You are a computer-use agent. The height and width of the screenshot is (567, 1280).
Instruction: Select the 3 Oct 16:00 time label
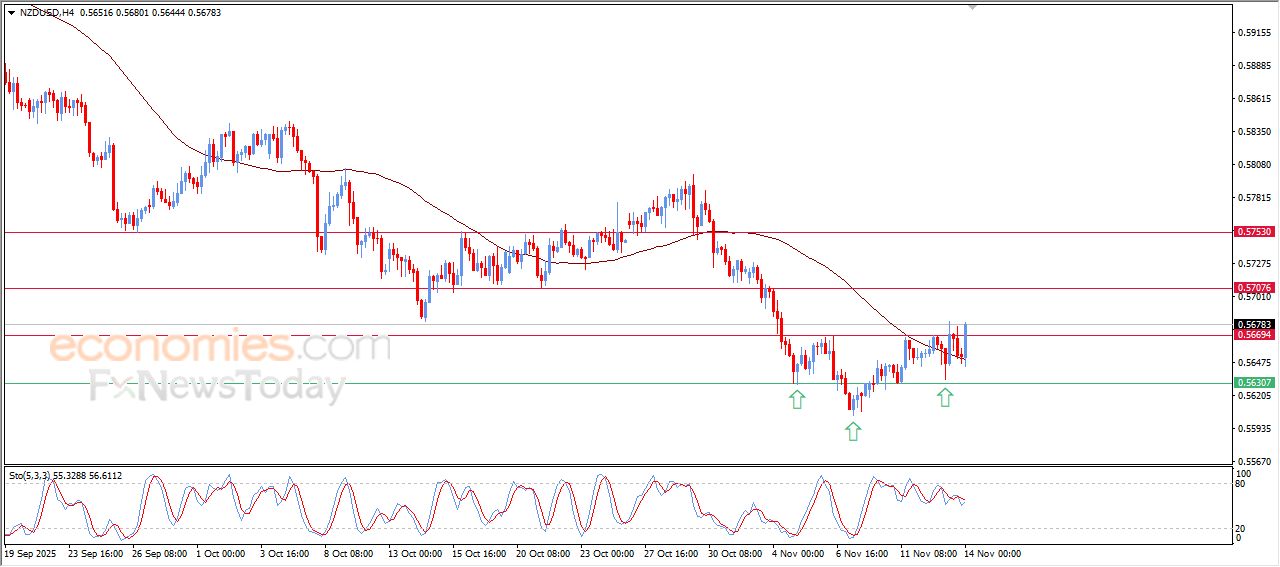point(285,552)
